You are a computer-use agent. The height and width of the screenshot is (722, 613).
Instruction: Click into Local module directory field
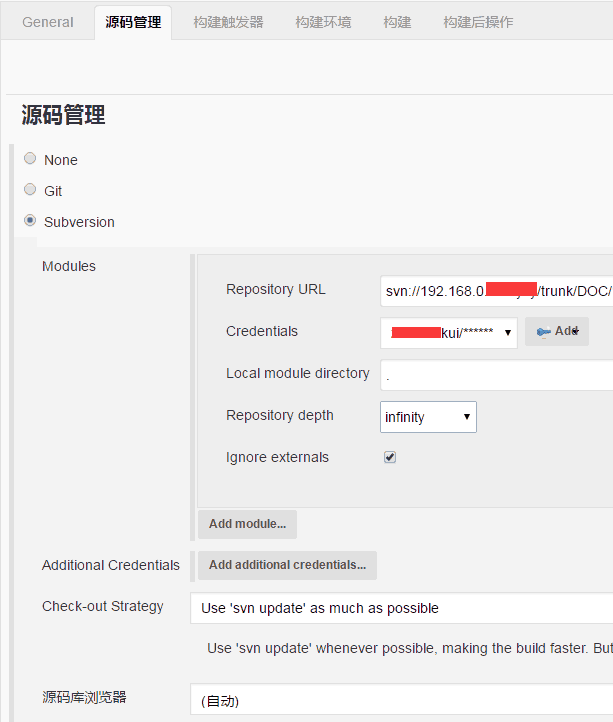click(496, 375)
